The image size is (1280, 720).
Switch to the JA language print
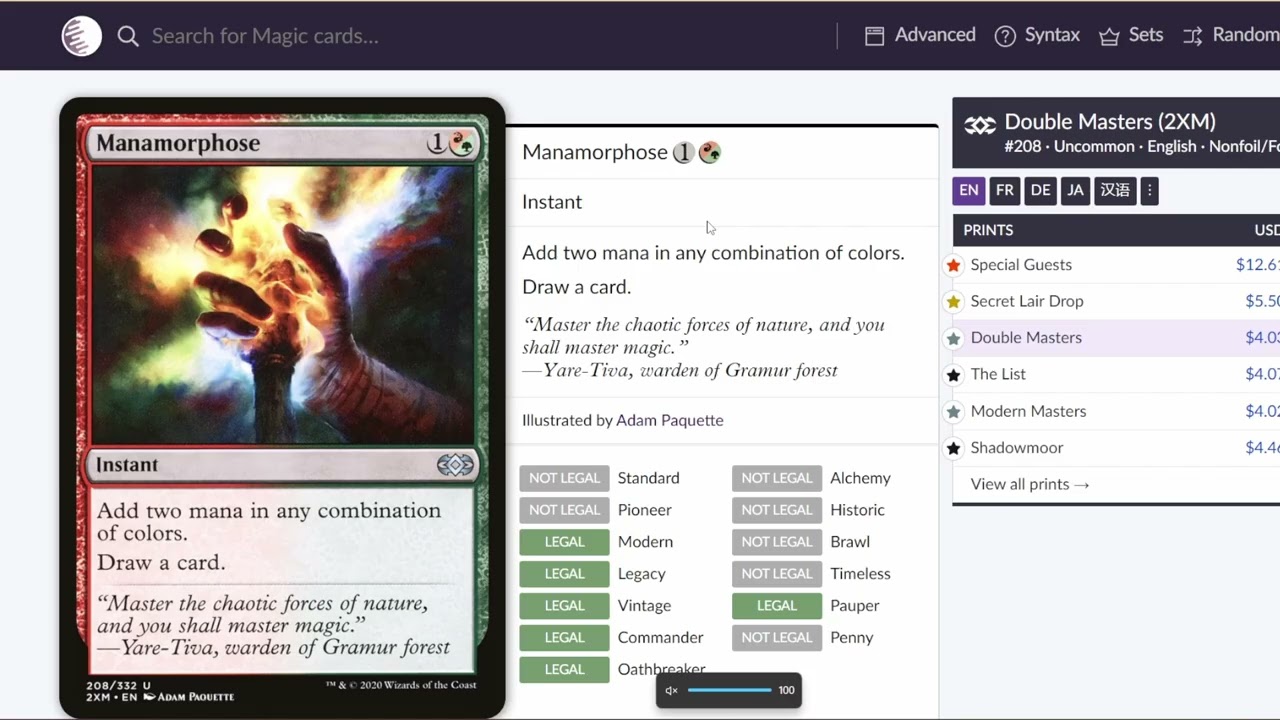tap(1075, 190)
